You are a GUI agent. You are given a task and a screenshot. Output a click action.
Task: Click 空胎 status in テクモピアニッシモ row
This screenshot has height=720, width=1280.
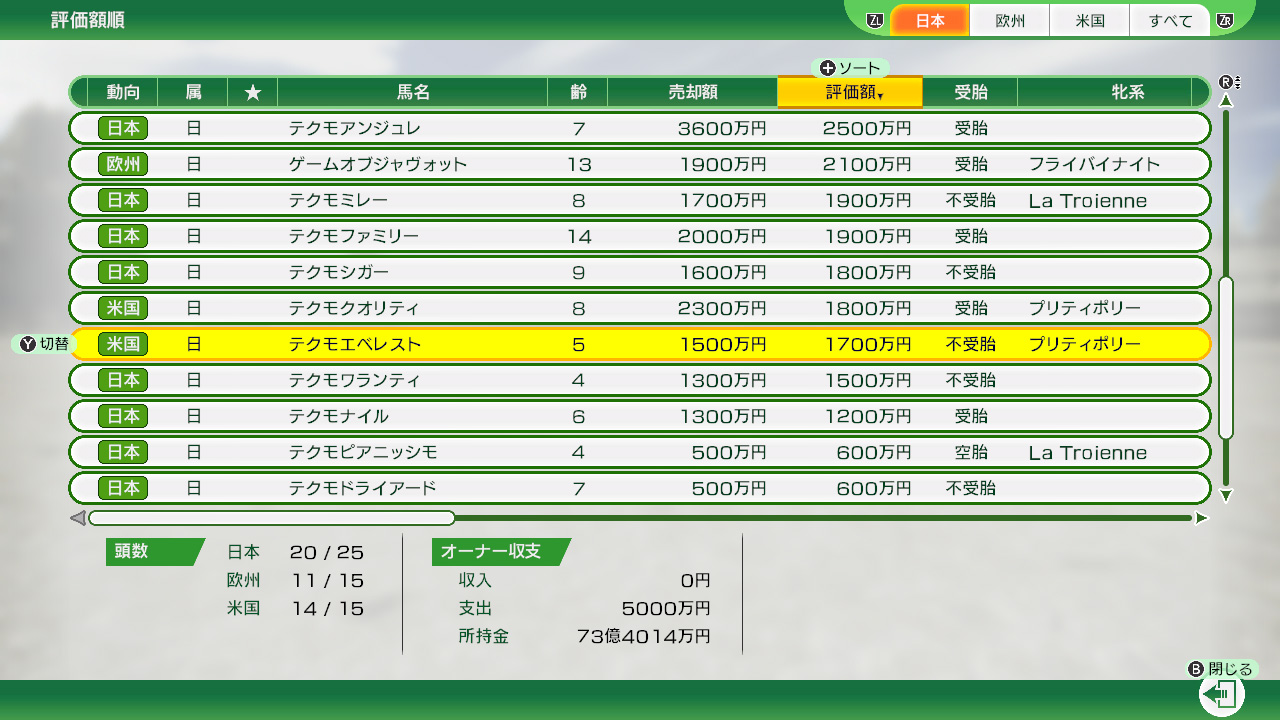[x=970, y=452]
